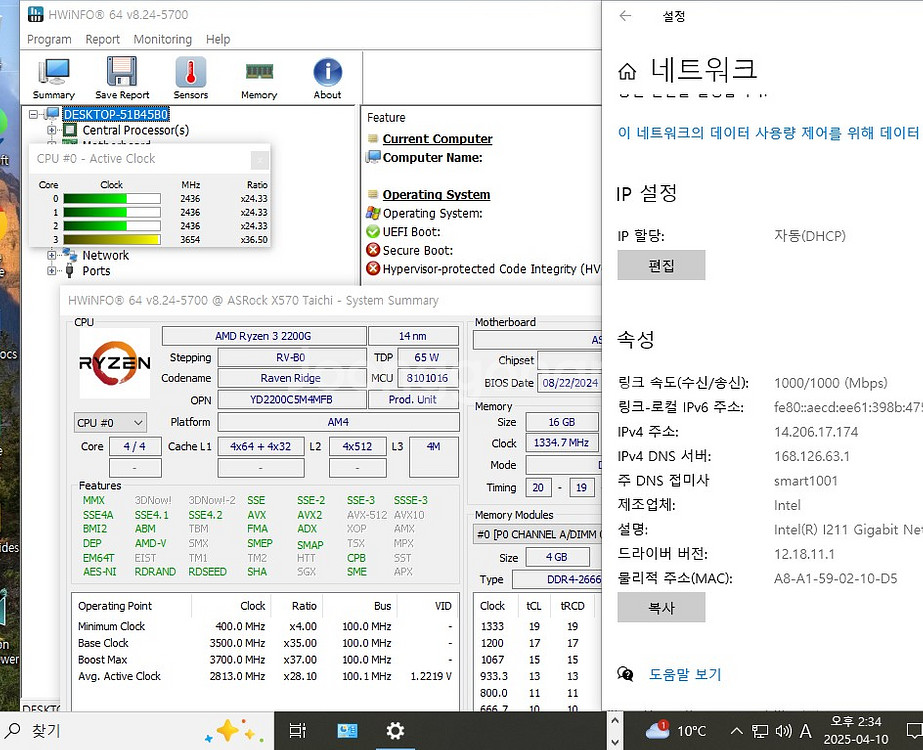Viewport: 923px width, 750px height.
Task: Click the 복사 (Copy) button
Action: click(x=661, y=608)
